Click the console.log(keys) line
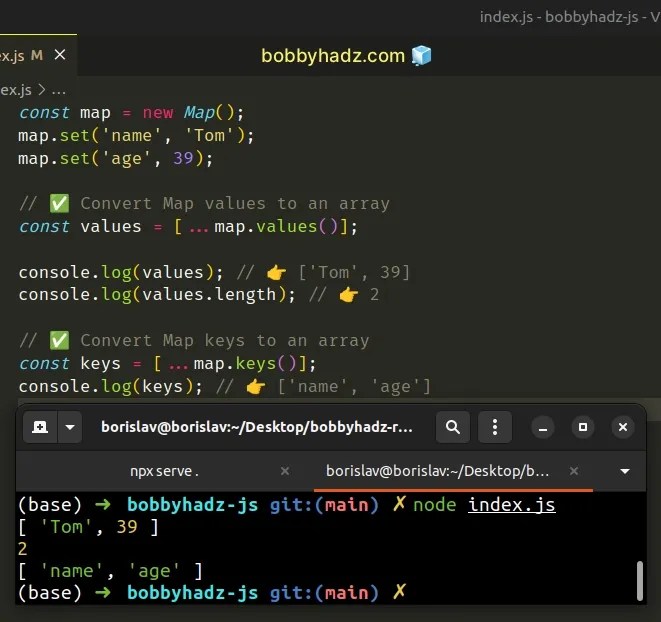Viewport: 661px width, 622px height. [225, 387]
